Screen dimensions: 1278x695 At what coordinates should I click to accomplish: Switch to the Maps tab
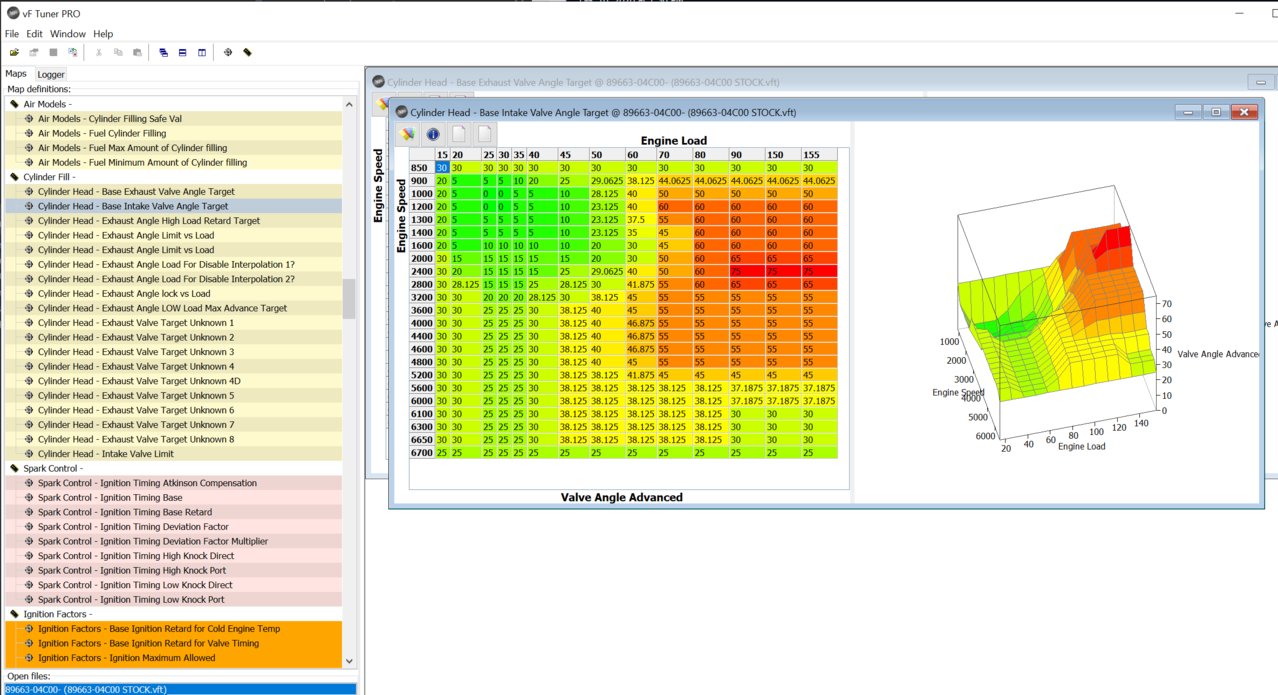click(x=16, y=73)
